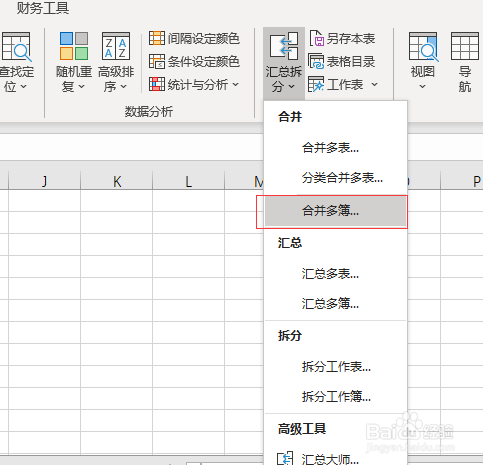This screenshot has width=483, height=465.
Task: Click the 查找定位 search table icon
Action: pos(17,47)
